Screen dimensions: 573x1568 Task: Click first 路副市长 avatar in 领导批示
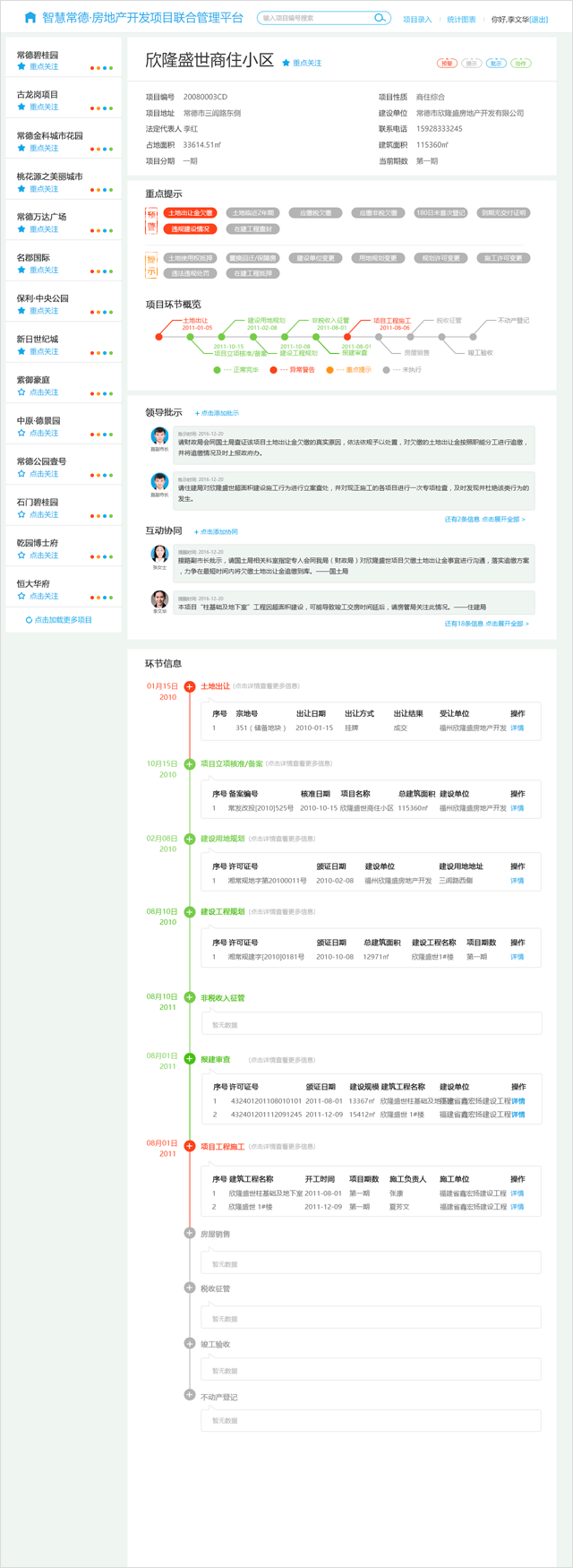(159, 436)
